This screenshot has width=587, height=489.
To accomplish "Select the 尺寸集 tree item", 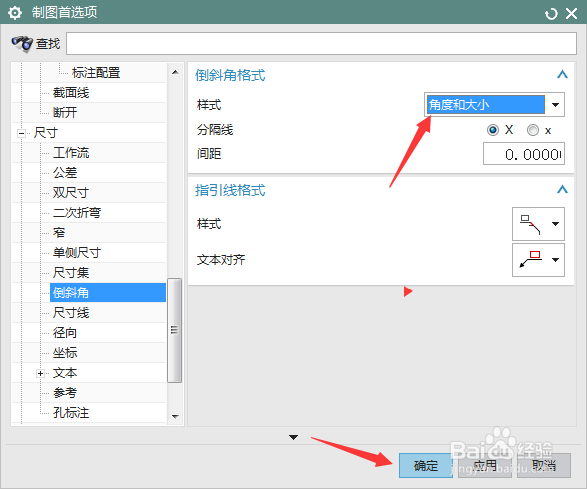I will pos(71,273).
